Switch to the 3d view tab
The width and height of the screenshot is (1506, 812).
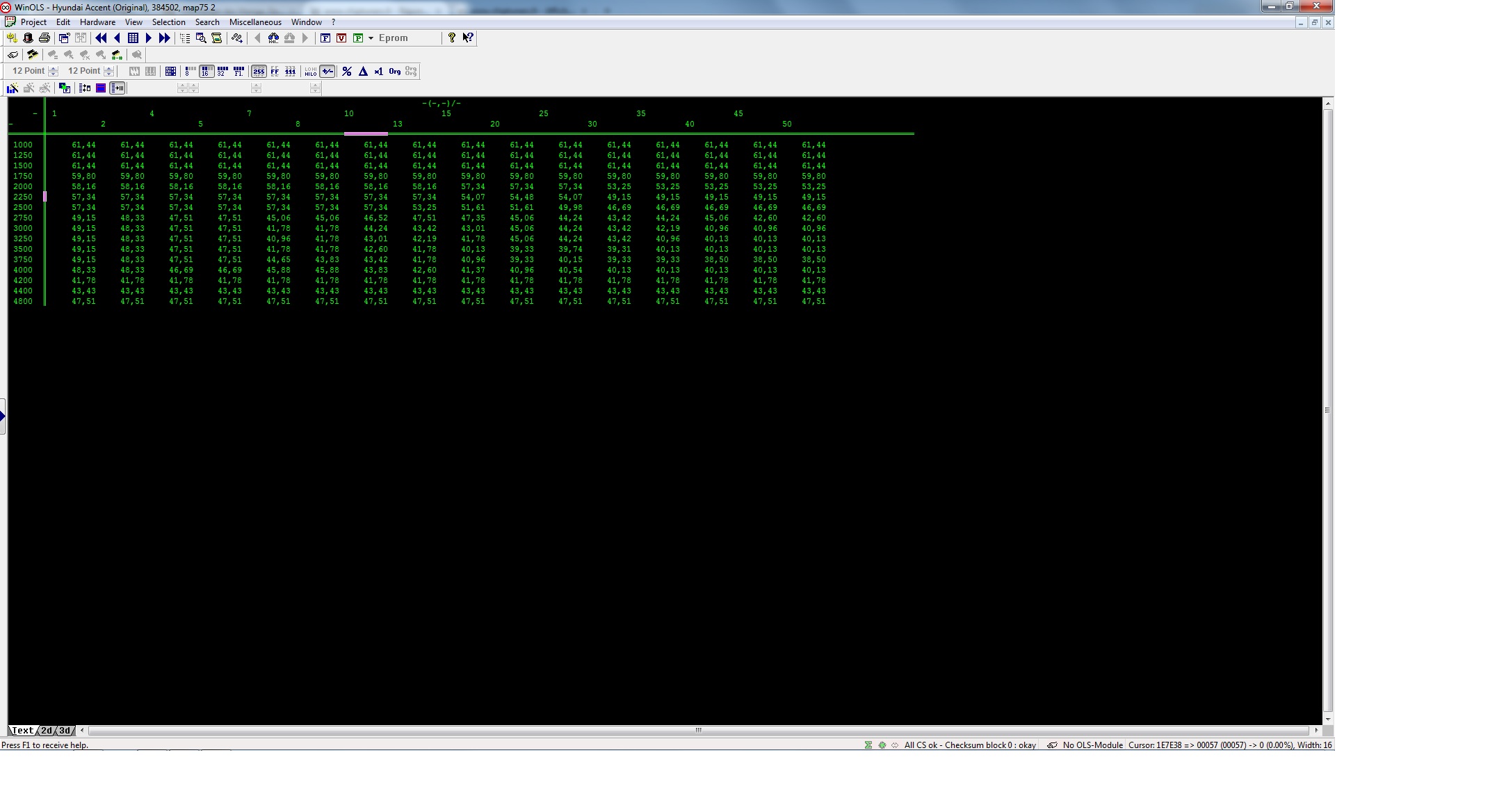65,731
